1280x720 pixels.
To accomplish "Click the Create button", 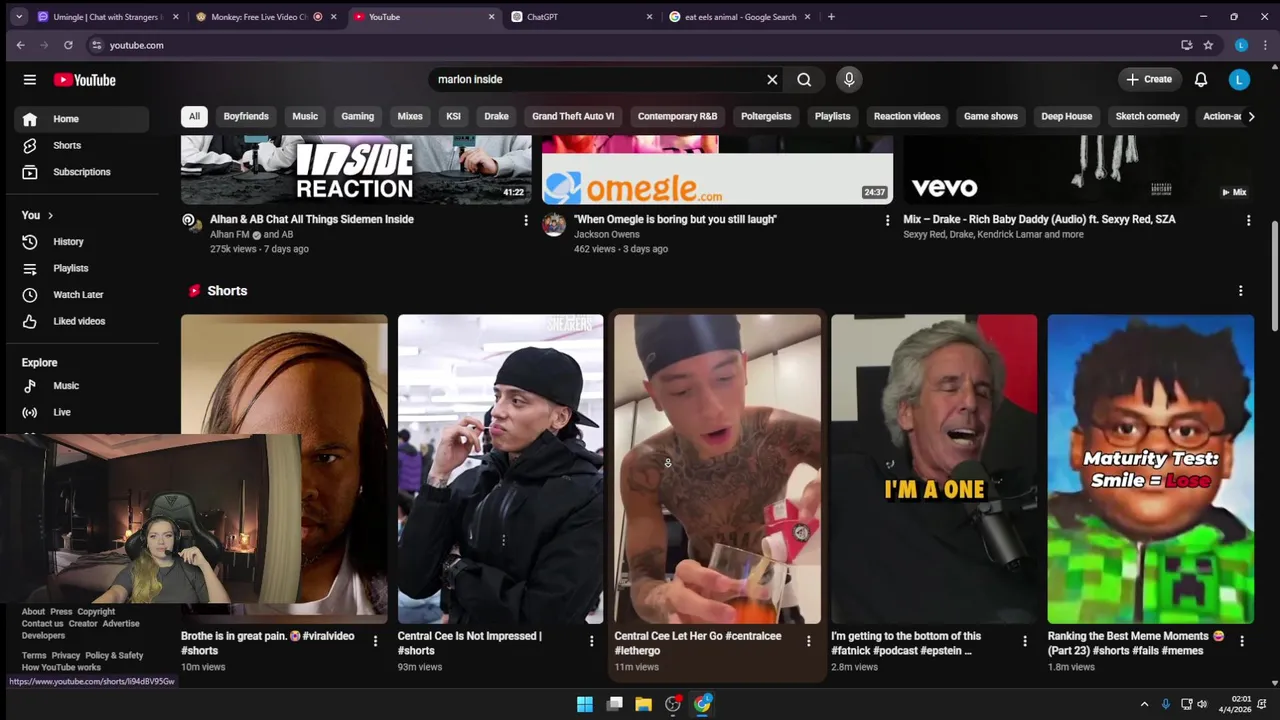I will pos(1149,80).
